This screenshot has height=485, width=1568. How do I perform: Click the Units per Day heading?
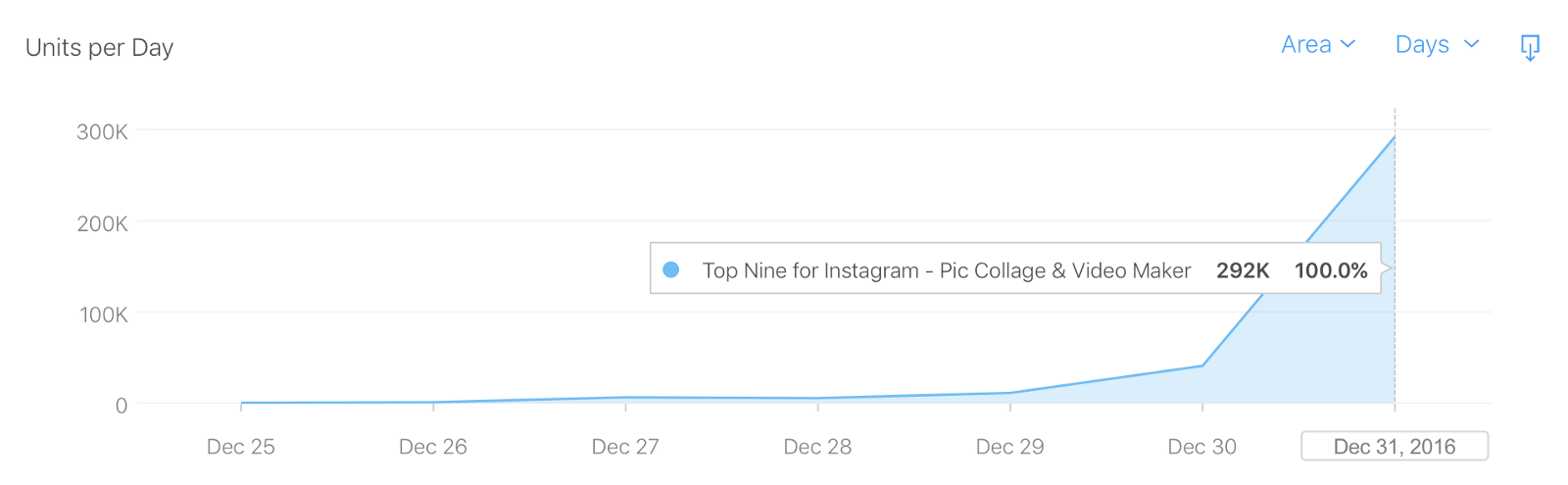99,48
